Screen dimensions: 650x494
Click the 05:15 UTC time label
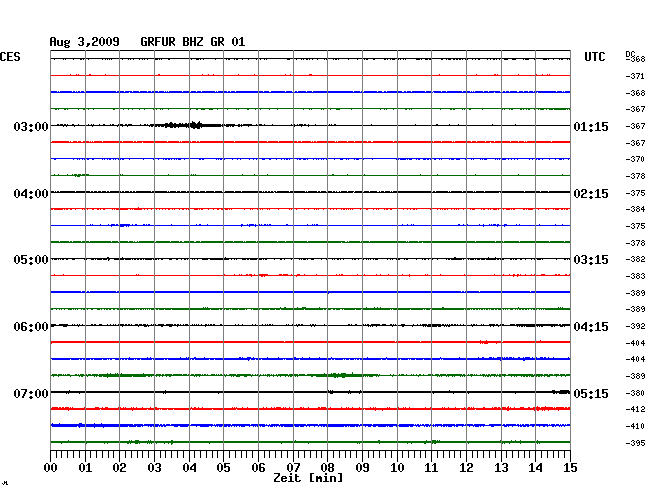click(x=591, y=393)
